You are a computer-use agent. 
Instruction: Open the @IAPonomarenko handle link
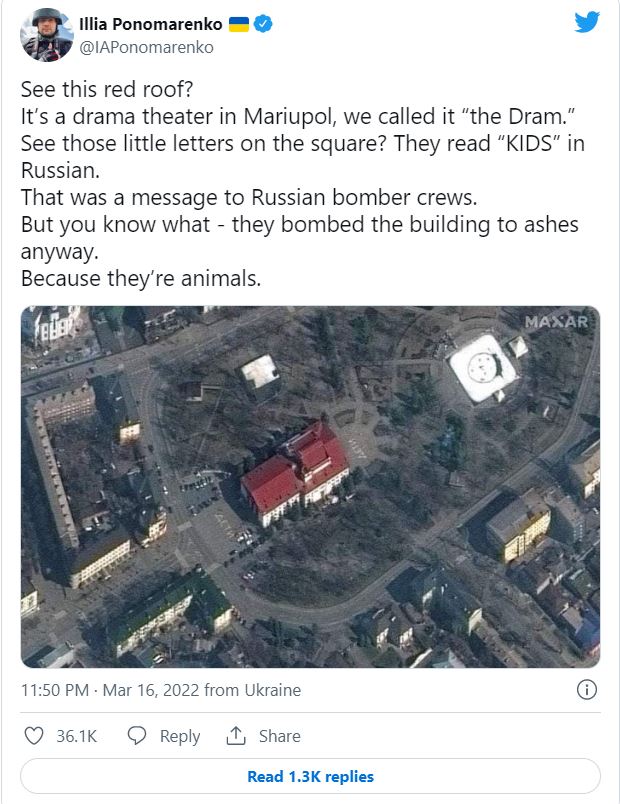click(x=146, y=46)
